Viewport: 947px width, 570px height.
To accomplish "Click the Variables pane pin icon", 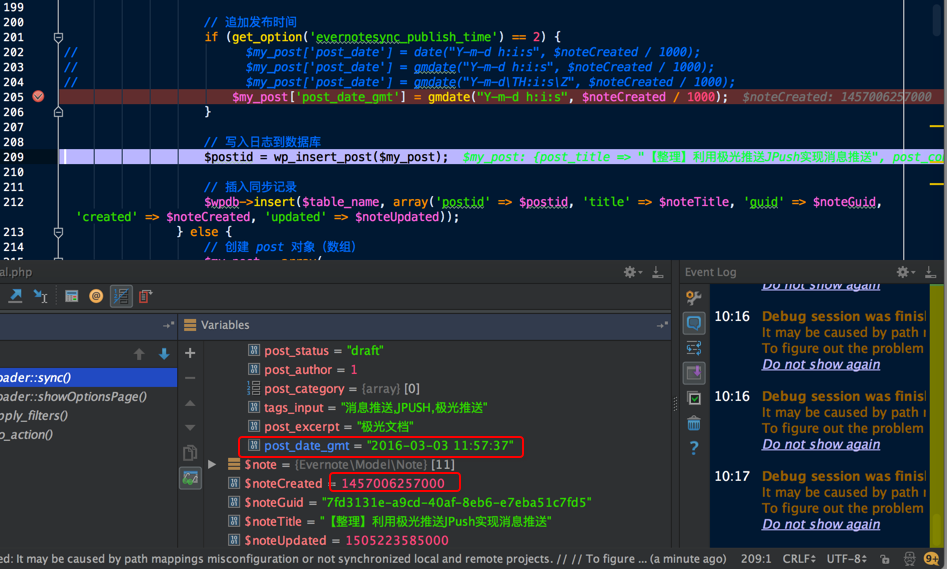I will pos(662,325).
